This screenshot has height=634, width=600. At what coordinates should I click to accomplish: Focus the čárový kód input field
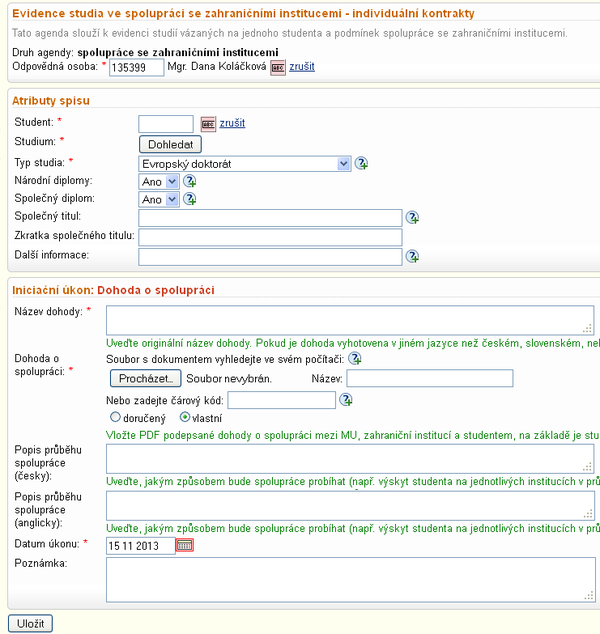[x=281, y=400]
